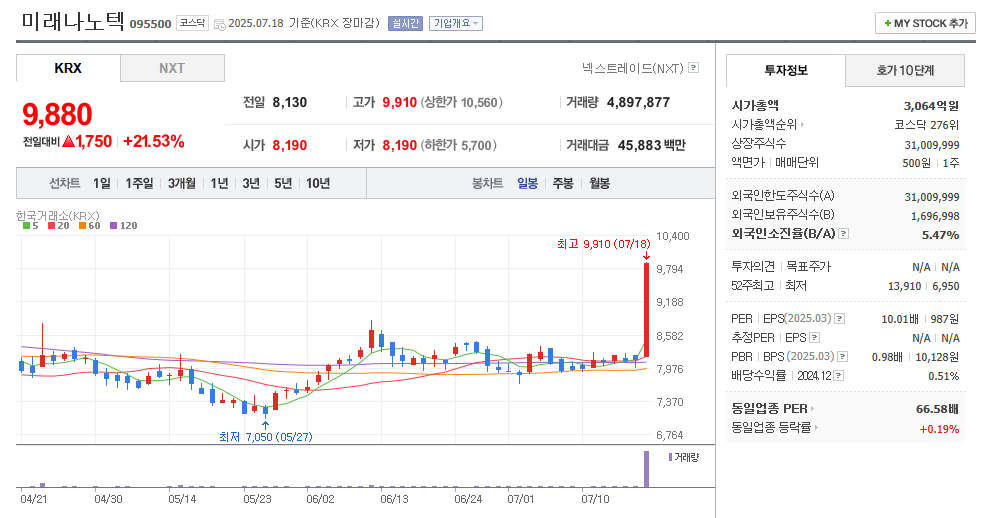The image size is (987, 518).
Task: Click help icon beside 배당수익률 2024.12
Action: click(838, 376)
